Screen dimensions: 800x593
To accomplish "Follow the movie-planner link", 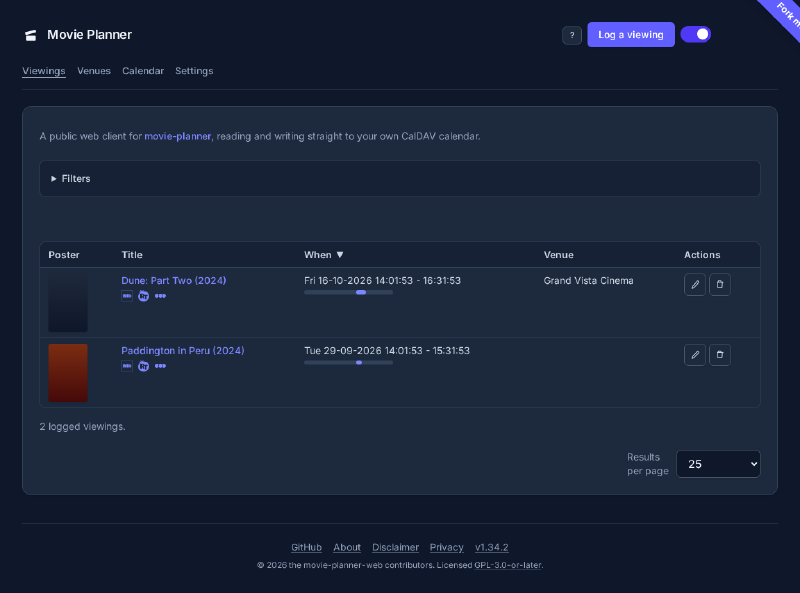I will pyautogui.click(x=178, y=136).
